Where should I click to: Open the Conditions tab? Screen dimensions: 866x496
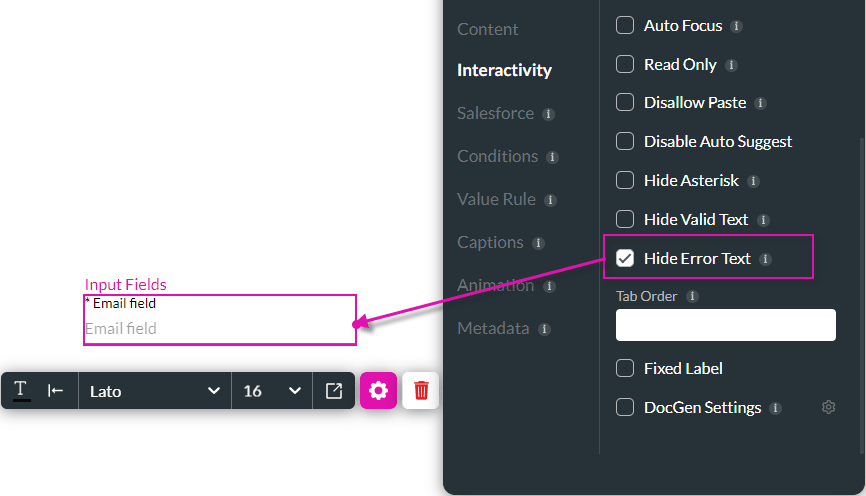tap(498, 156)
